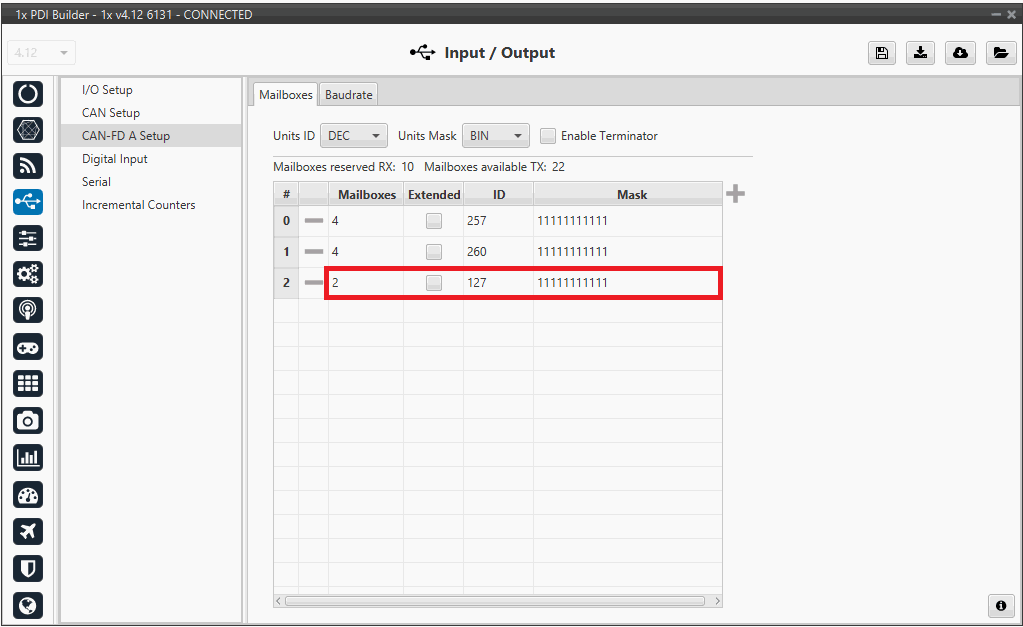Toggle Extended checkbox for ID 127
Screen dimensions: 1023x627
[x=433, y=283]
